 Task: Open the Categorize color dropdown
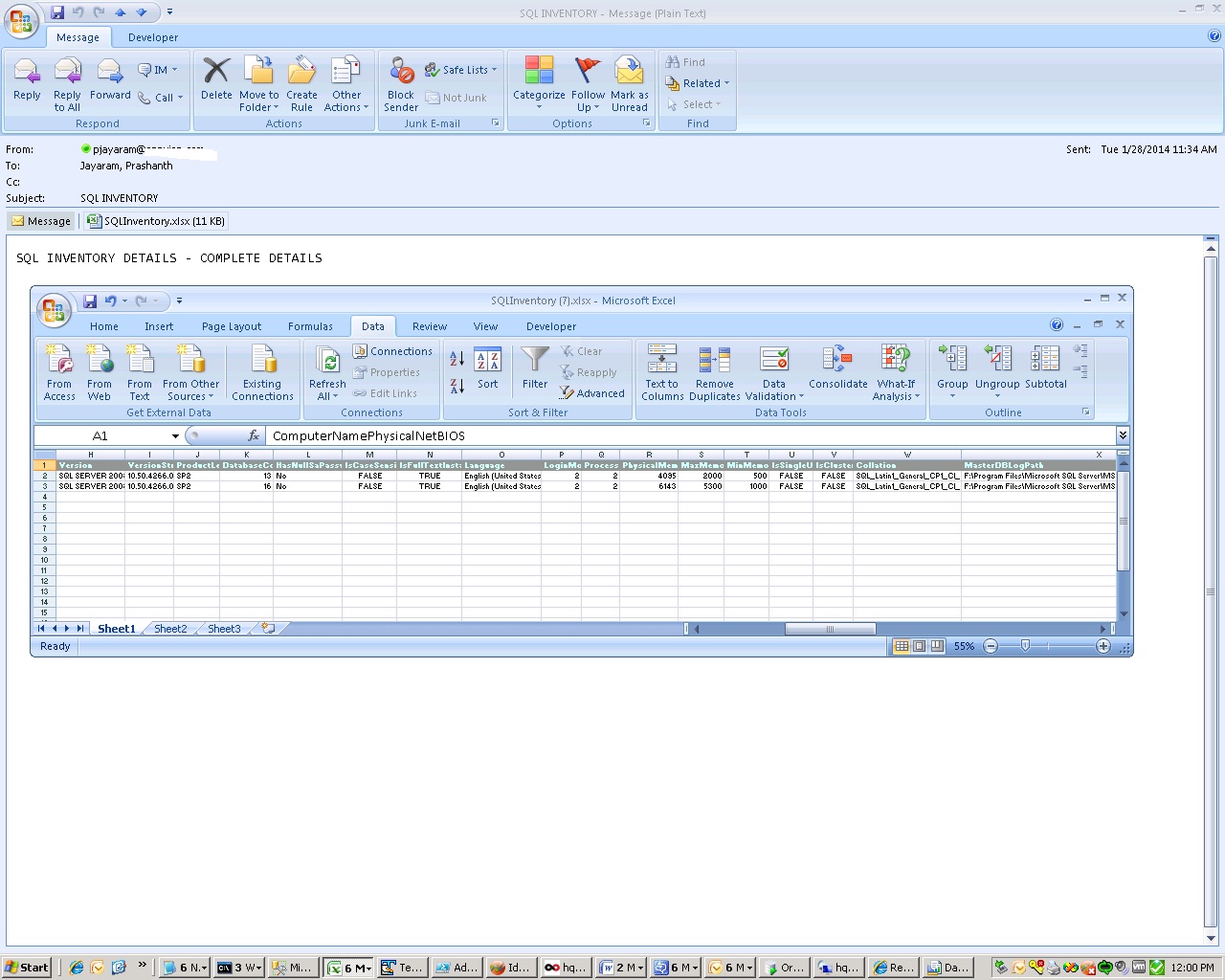click(x=539, y=82)
